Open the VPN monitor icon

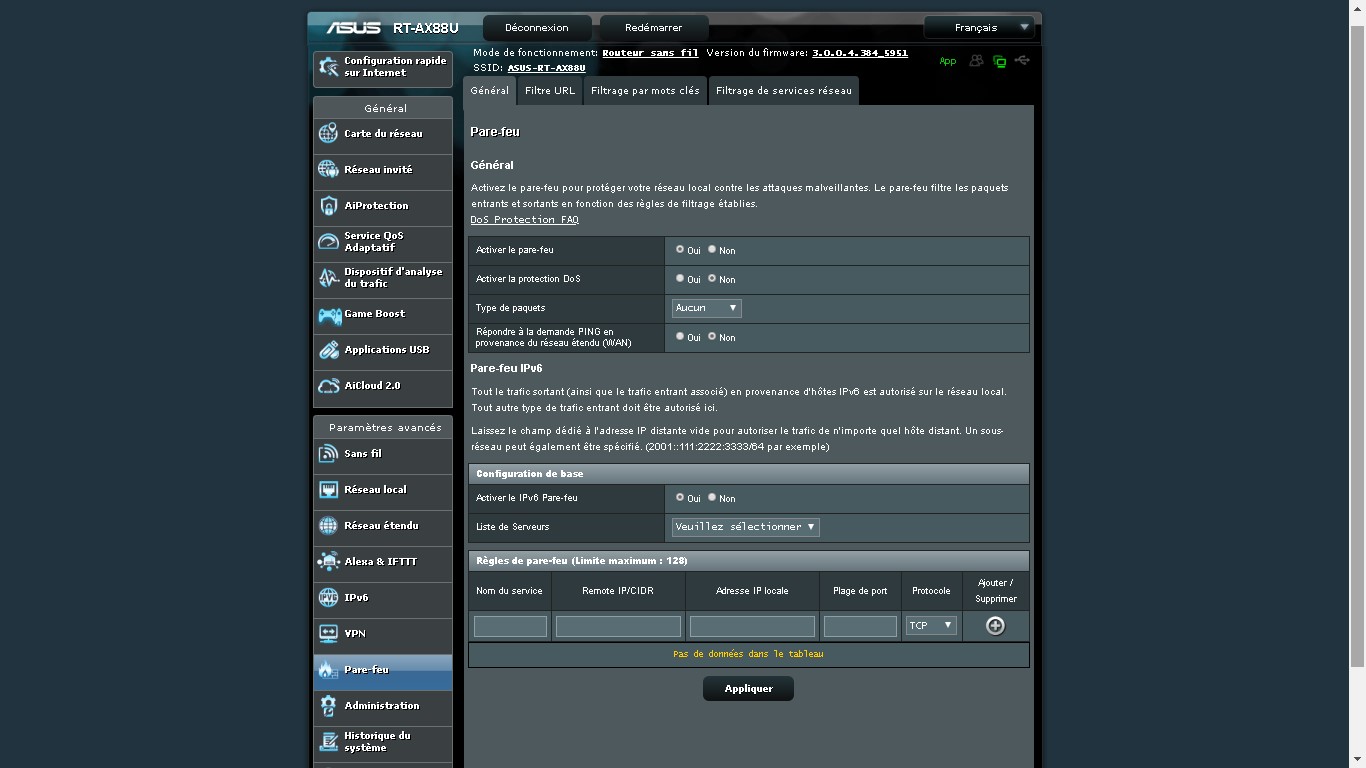pyautogui.click(x=328, y=634)
